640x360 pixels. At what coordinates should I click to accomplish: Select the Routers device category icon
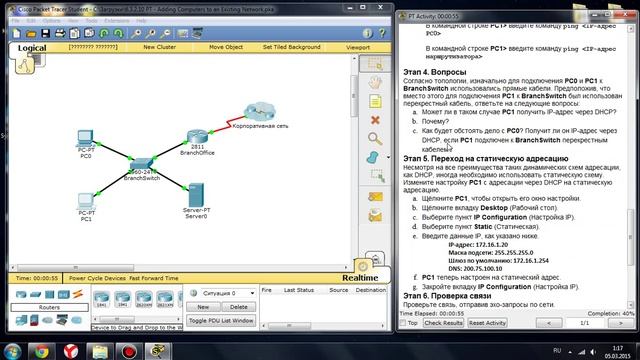[x=21, y=294]
